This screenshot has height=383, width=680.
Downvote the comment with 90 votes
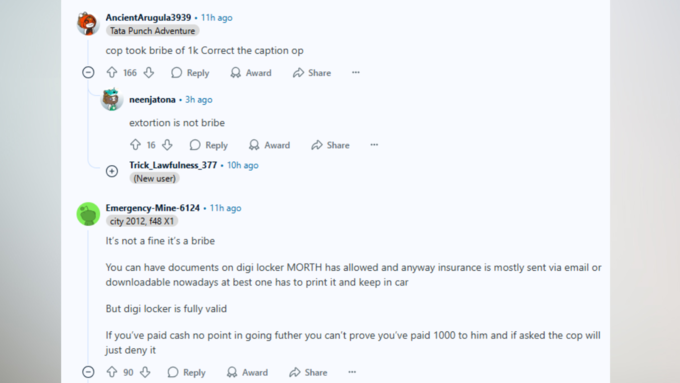click(x=145, y=372)
